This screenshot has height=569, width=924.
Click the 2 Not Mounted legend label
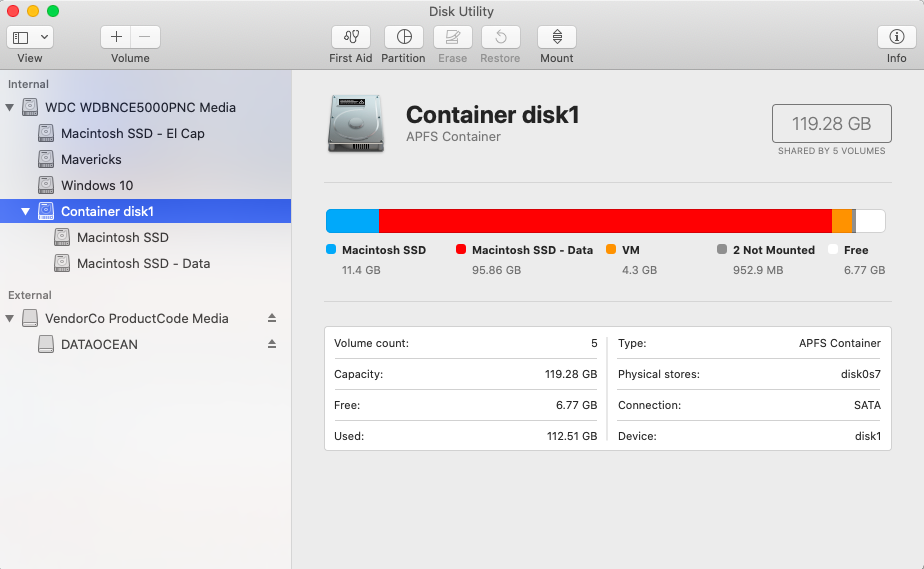point(774,250)
